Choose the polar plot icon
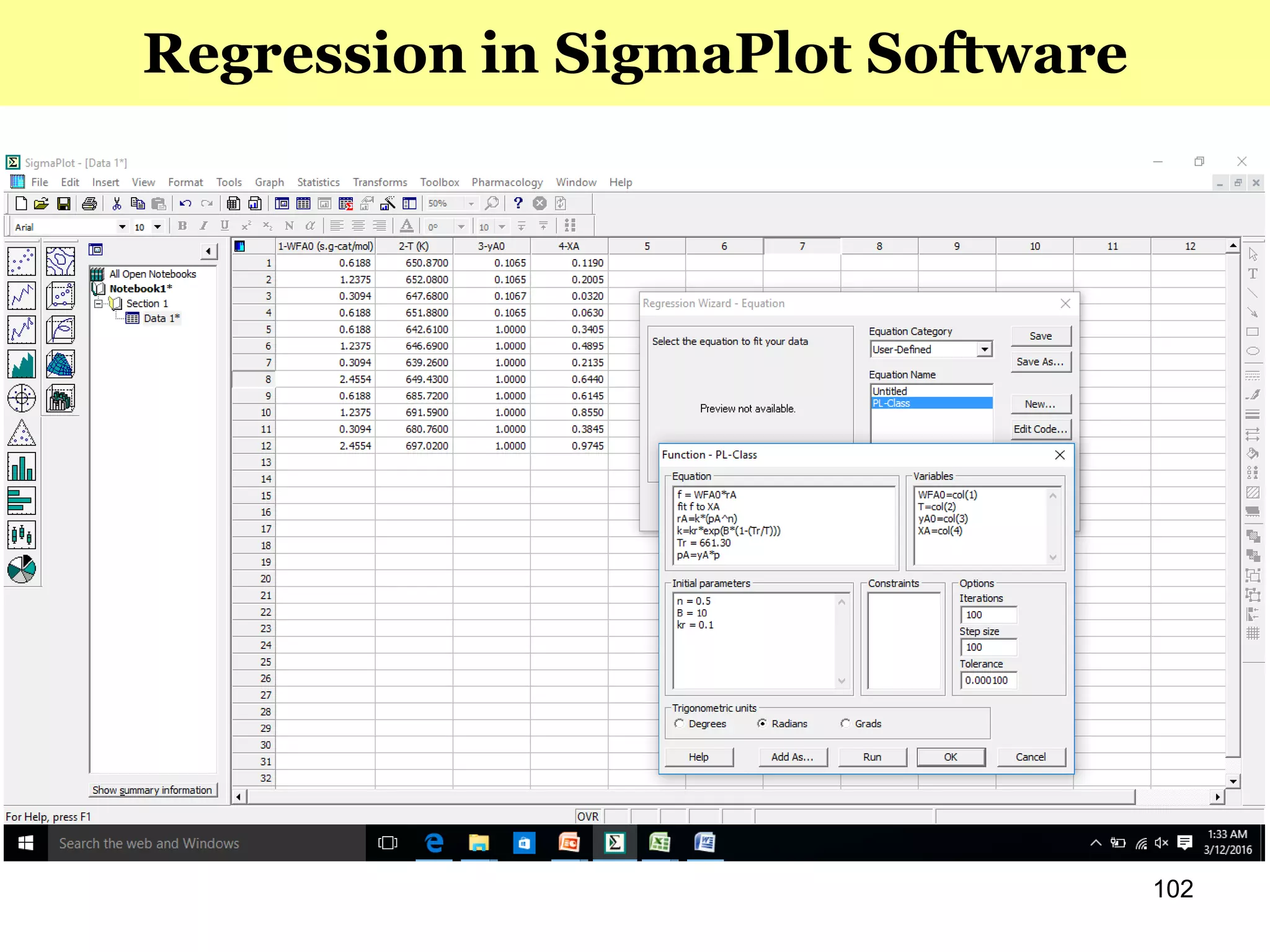Viewport: 1270px width, 952px height. tap(22, 398)
